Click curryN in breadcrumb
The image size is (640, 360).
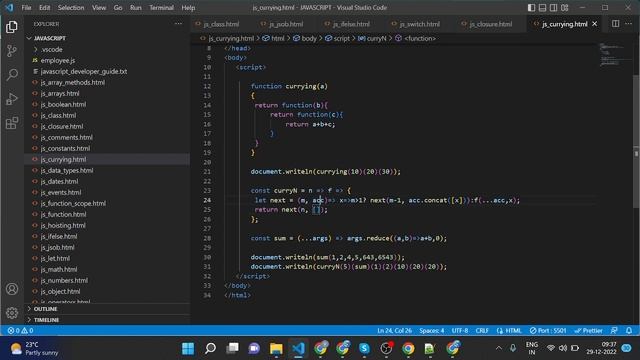tap(376, 38)
